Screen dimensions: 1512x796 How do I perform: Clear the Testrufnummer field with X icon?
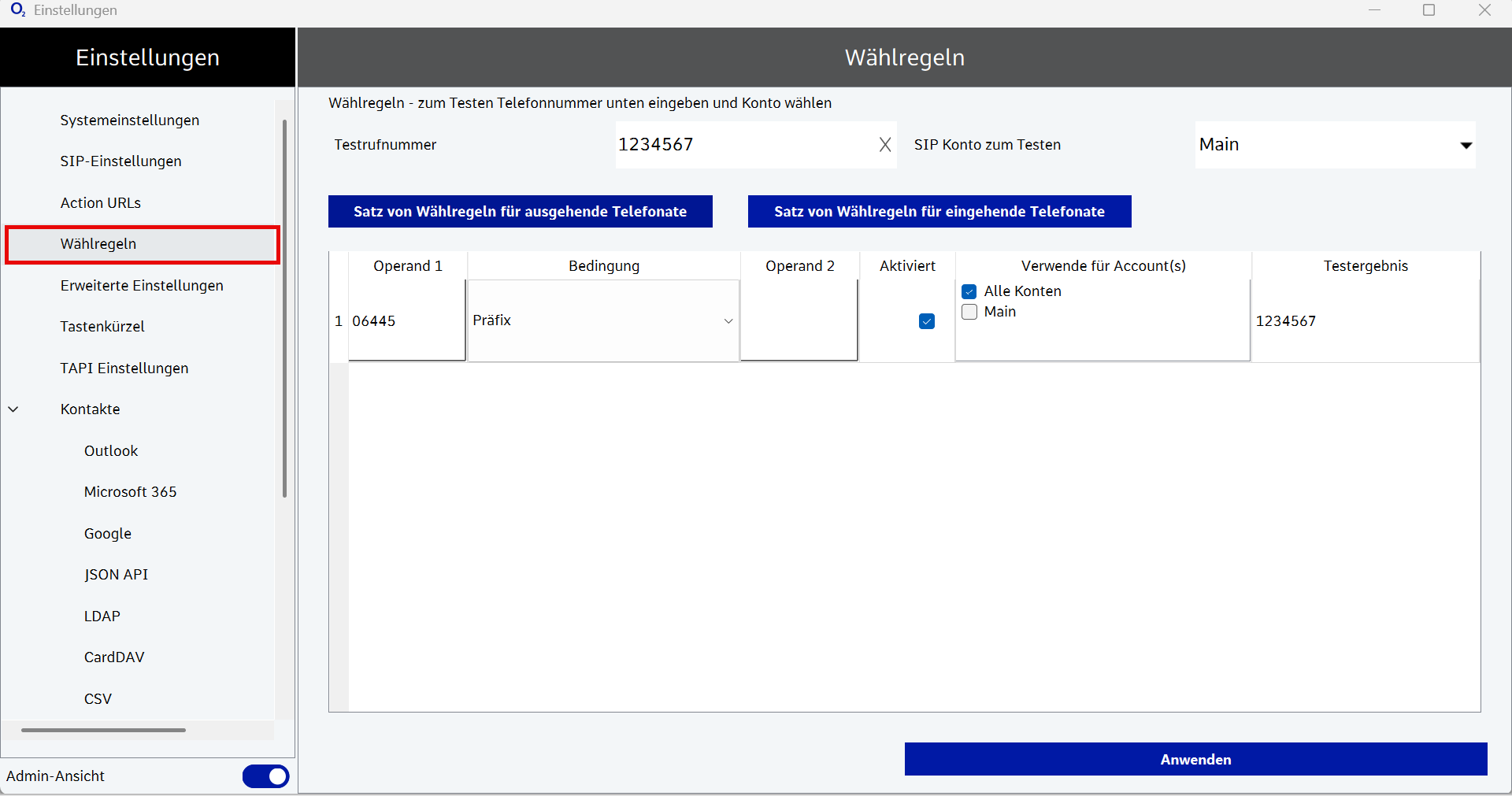(885, 145)
